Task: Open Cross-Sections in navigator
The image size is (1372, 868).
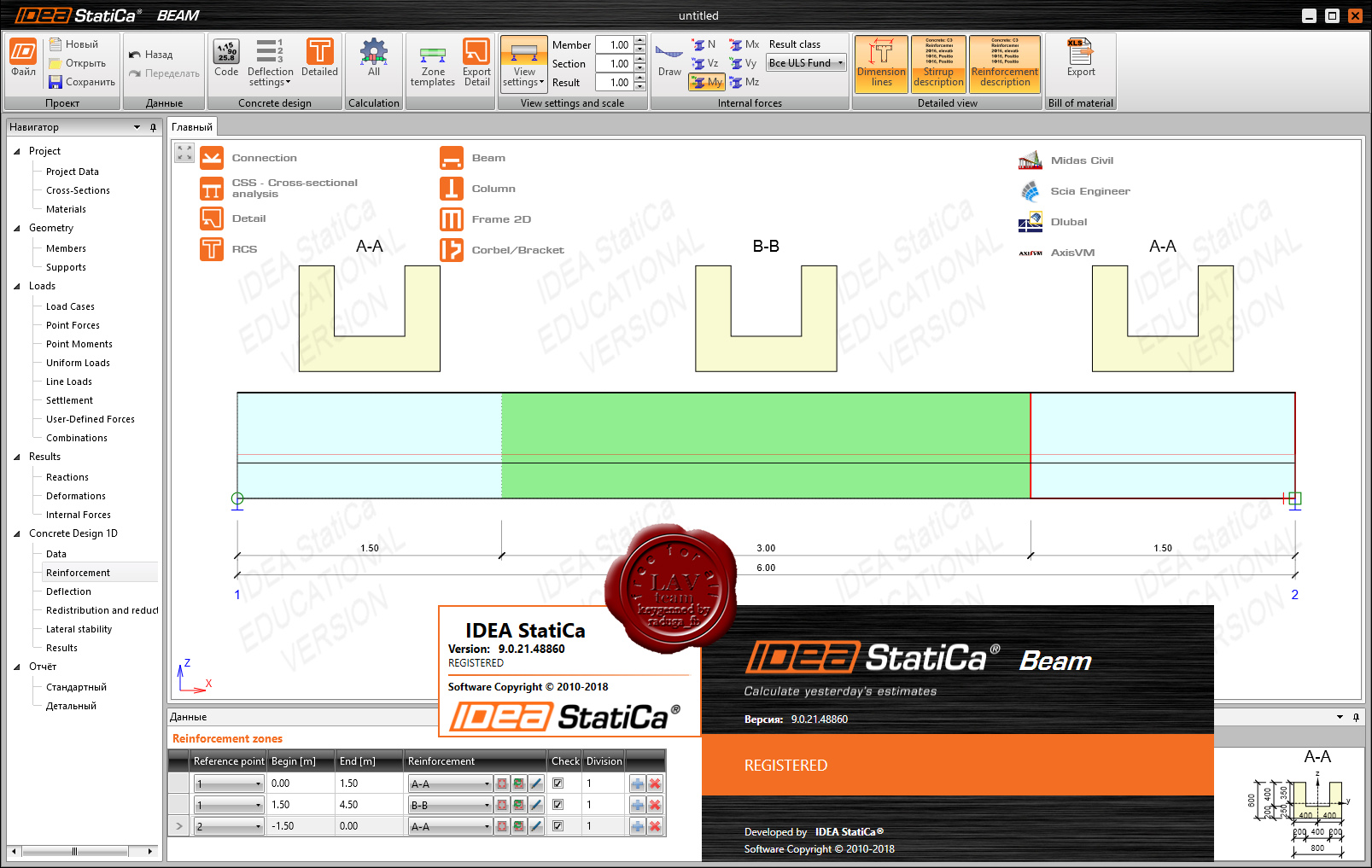Action: [78, 190]
